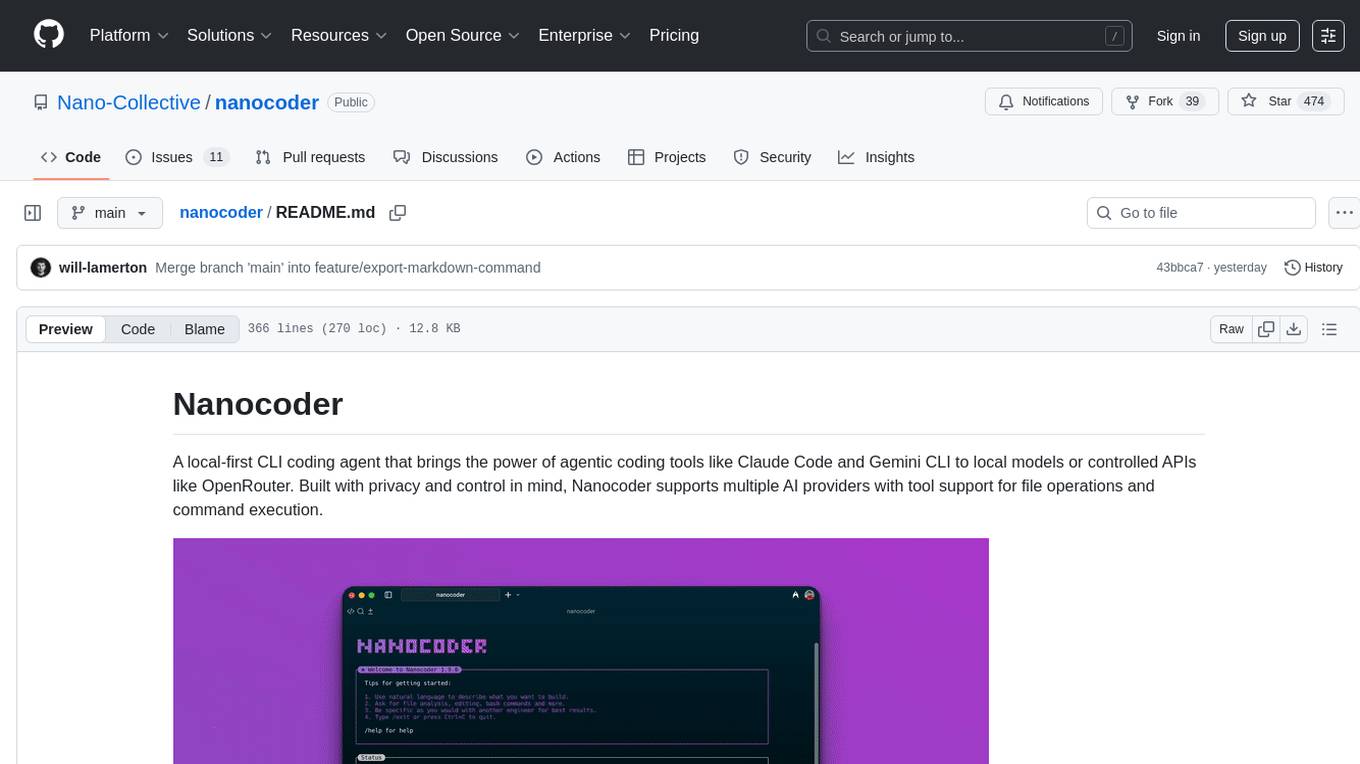Expand the Solutions menu
Viewport: 1360px width, 764px height.
point(230,35)
